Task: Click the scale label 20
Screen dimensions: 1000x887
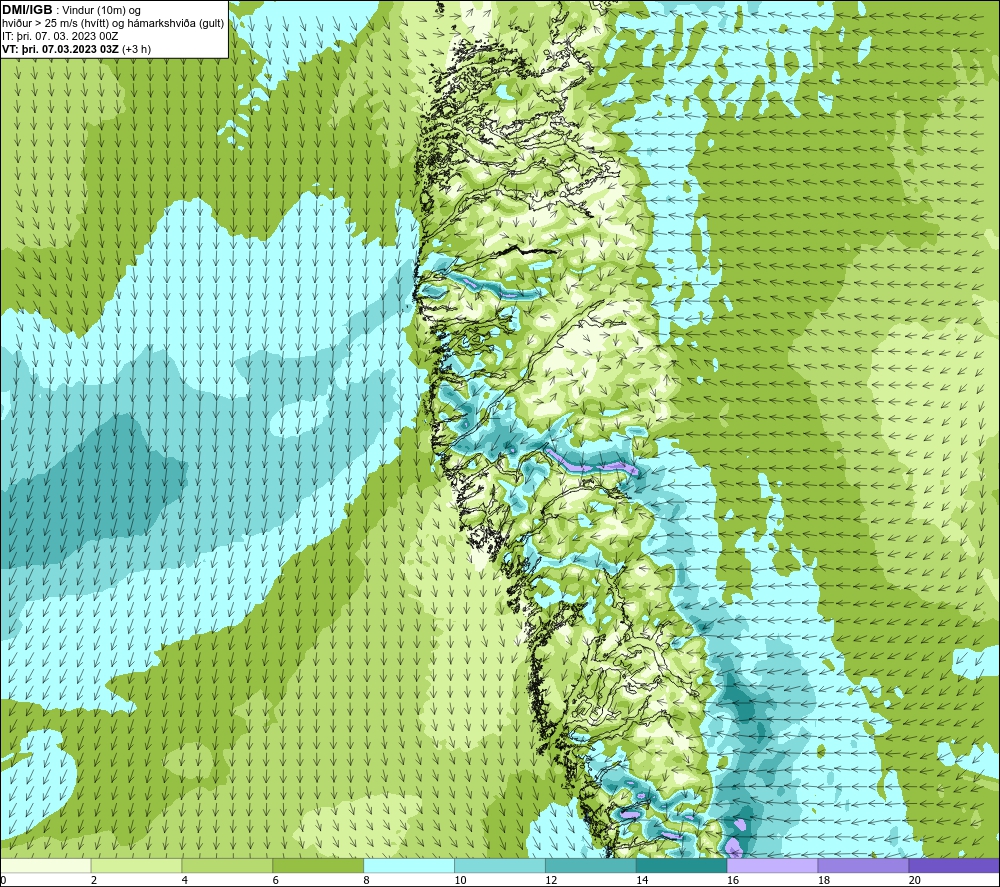Action: [915, 880]
